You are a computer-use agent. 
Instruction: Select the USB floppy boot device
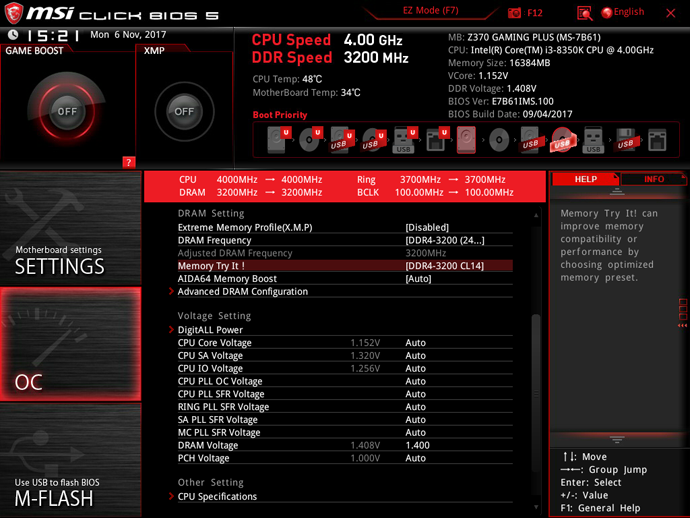625,140
